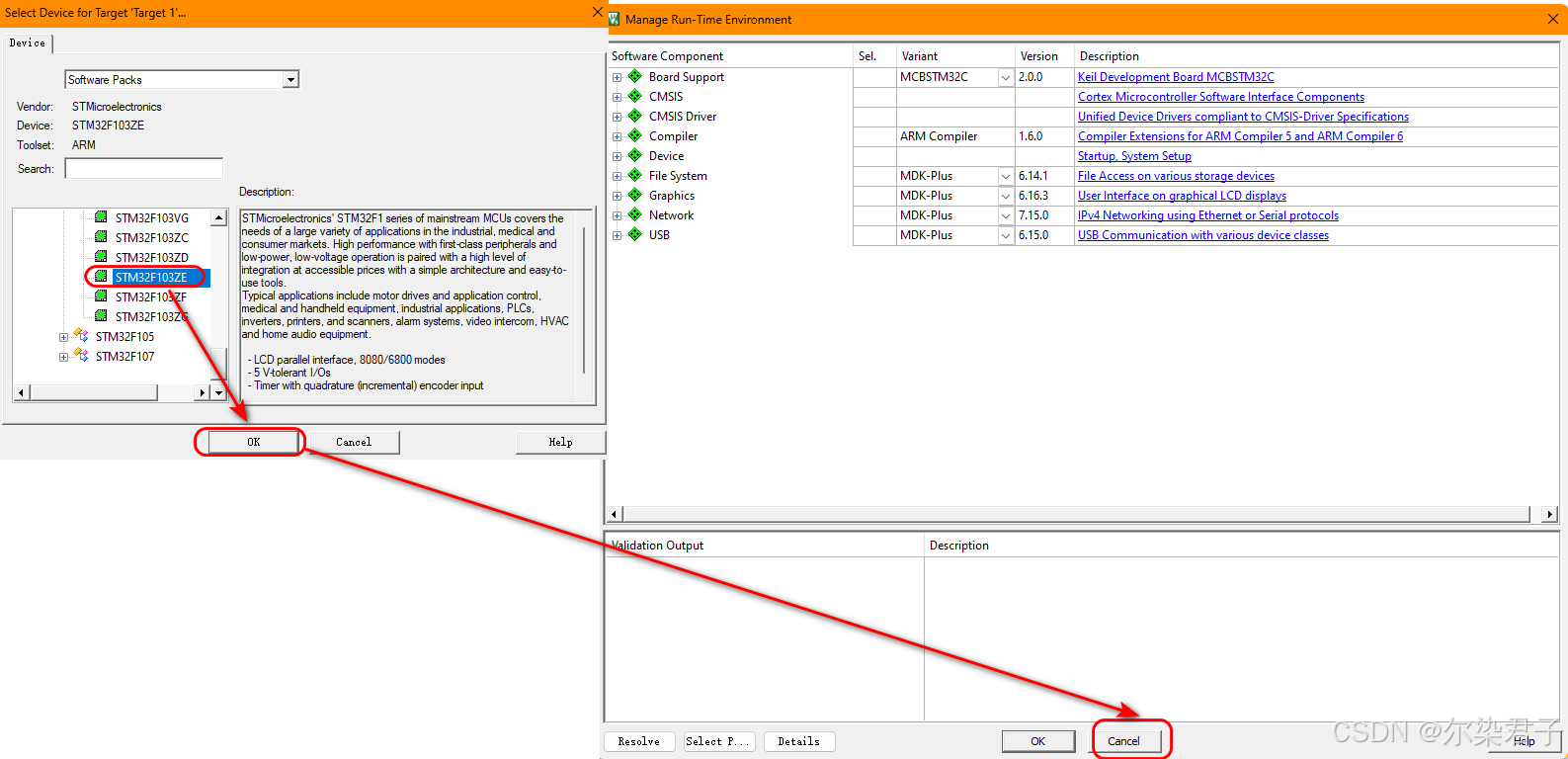Screen dimensions: 1568x759
Task: Click Cancel in Run-Time Environment window
Action: [x=1123, y=741]
